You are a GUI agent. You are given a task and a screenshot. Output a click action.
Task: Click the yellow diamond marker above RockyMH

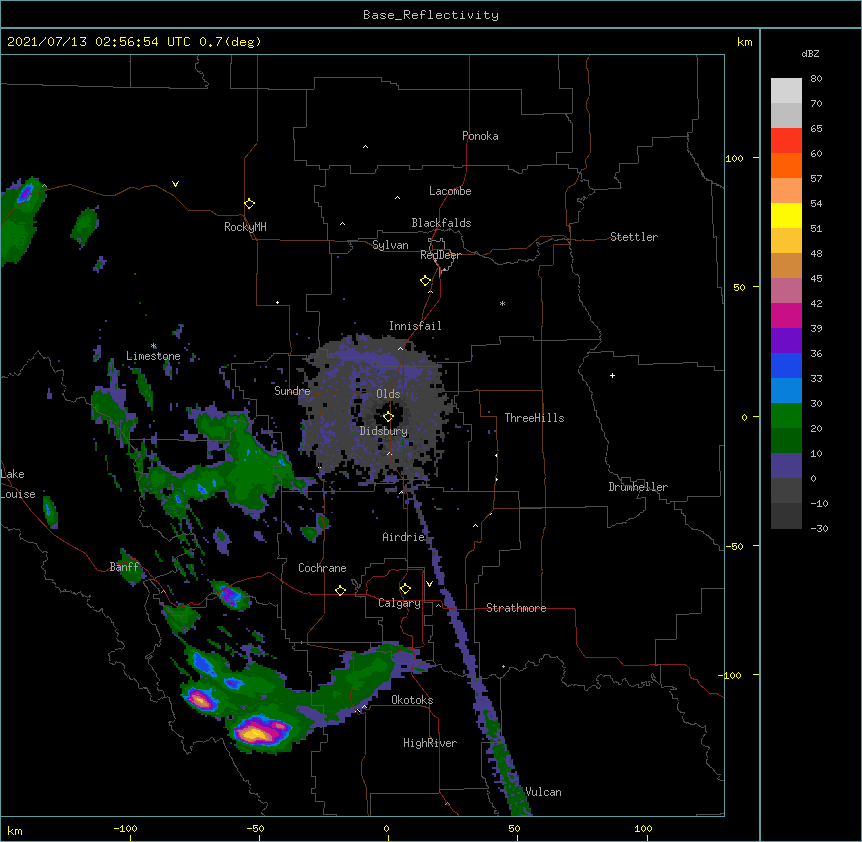pyautogui.click(x=249, y=203)
